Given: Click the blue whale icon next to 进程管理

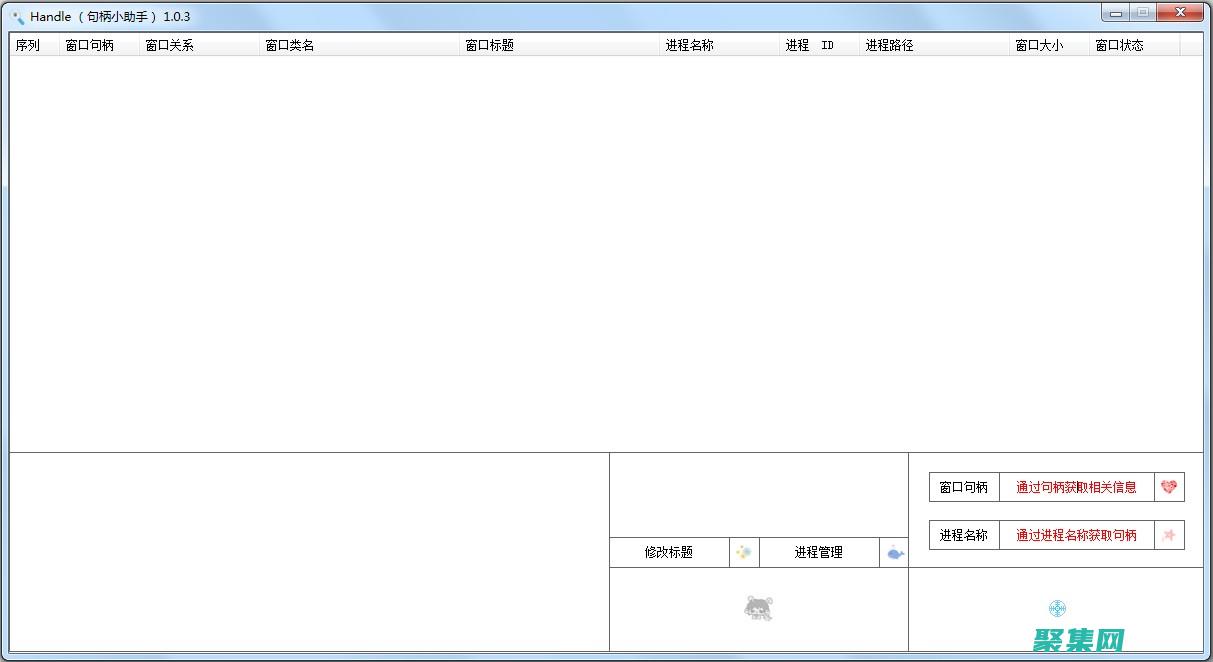Looking at the screenshot, I should pyautogui.click(x=893, y=552).
